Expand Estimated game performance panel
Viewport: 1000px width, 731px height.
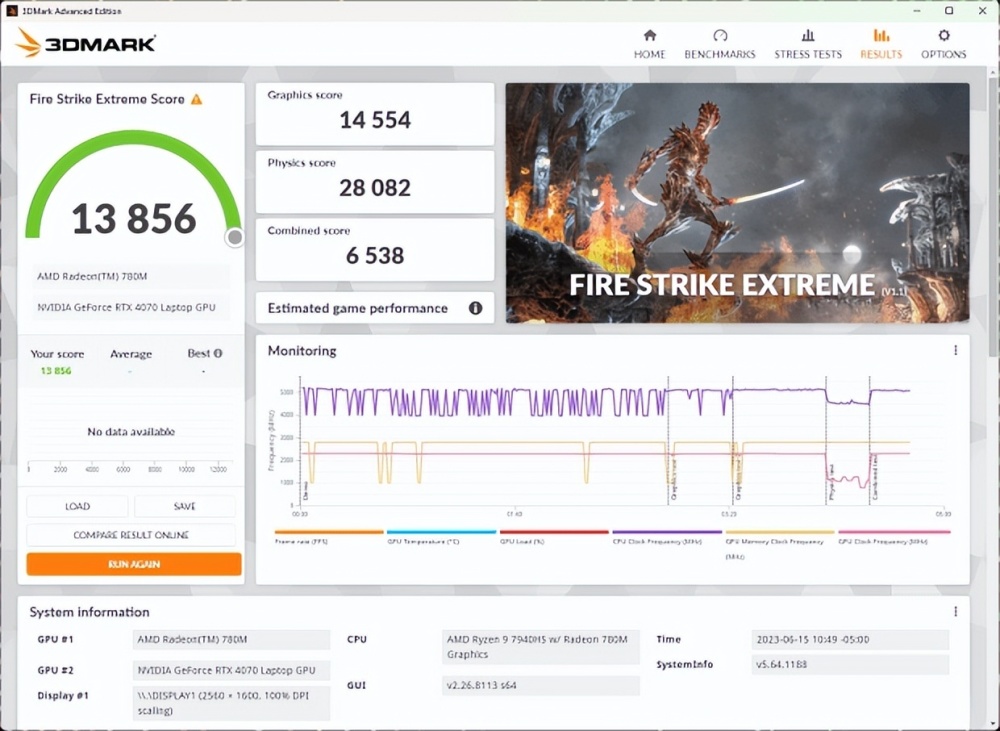pyautogui.click(x=375, y=308)
